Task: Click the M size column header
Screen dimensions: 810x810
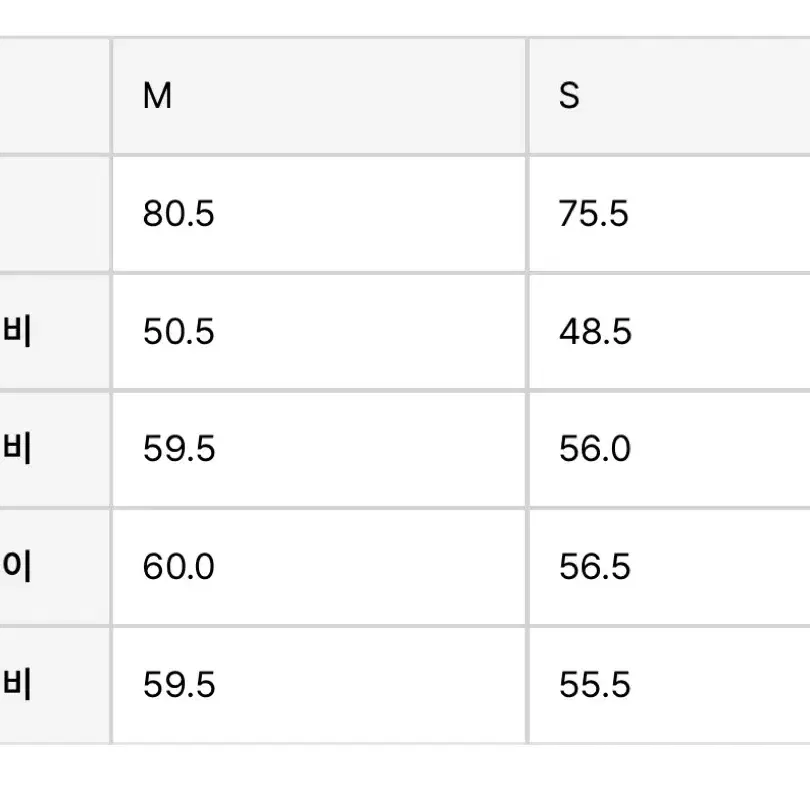Action: [x=319, y=96]
